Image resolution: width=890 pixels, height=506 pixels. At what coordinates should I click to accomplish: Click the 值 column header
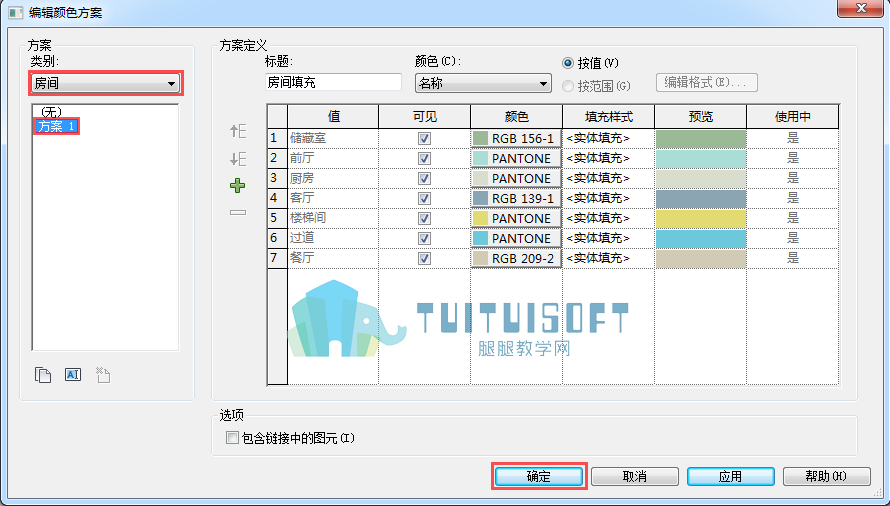333,116
